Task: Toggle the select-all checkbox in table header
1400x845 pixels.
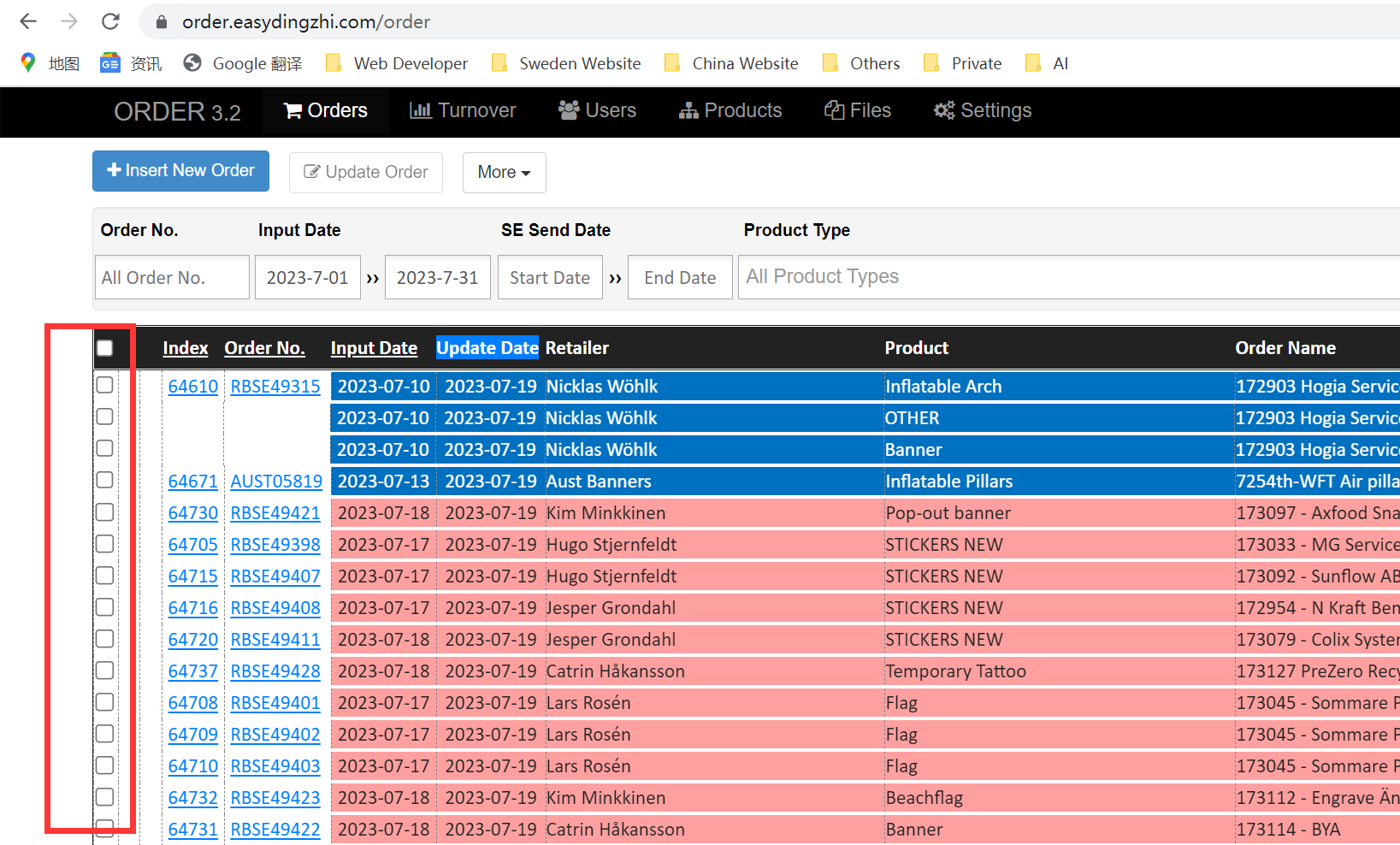Action: pyautogui.click(x=105, y=348)
